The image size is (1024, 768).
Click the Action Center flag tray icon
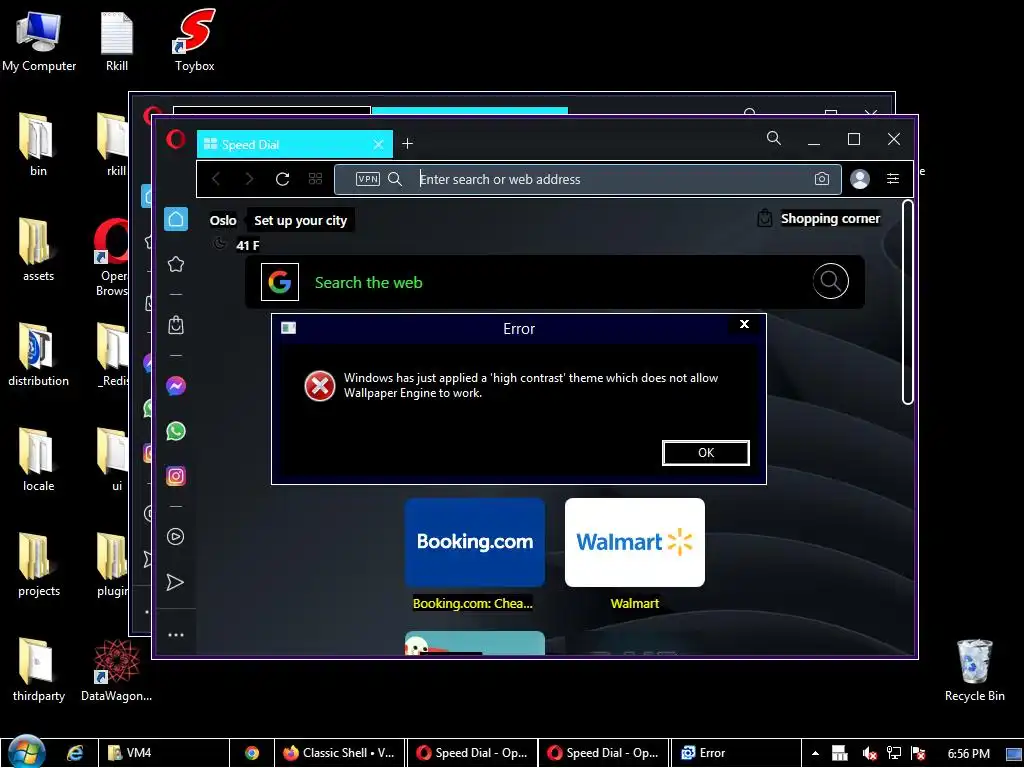point(918,754)
